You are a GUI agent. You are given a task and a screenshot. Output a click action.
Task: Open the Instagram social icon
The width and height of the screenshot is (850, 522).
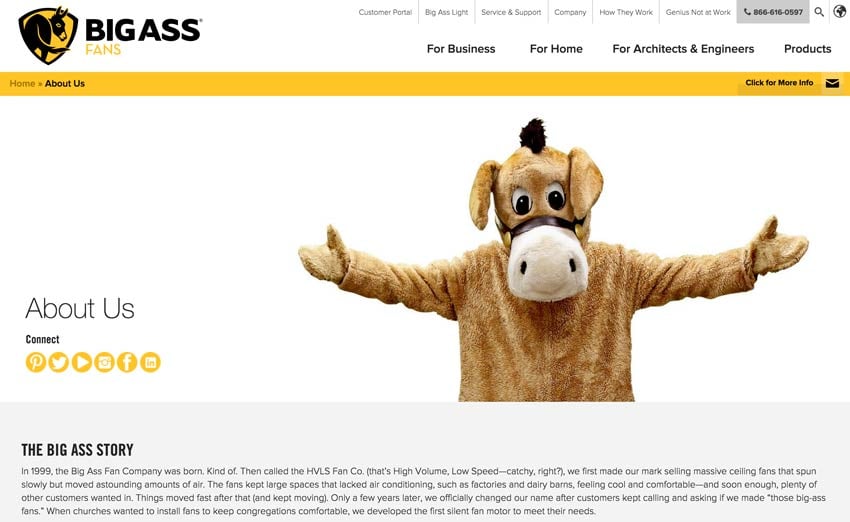pyautogui.click(x=105, y=362)
